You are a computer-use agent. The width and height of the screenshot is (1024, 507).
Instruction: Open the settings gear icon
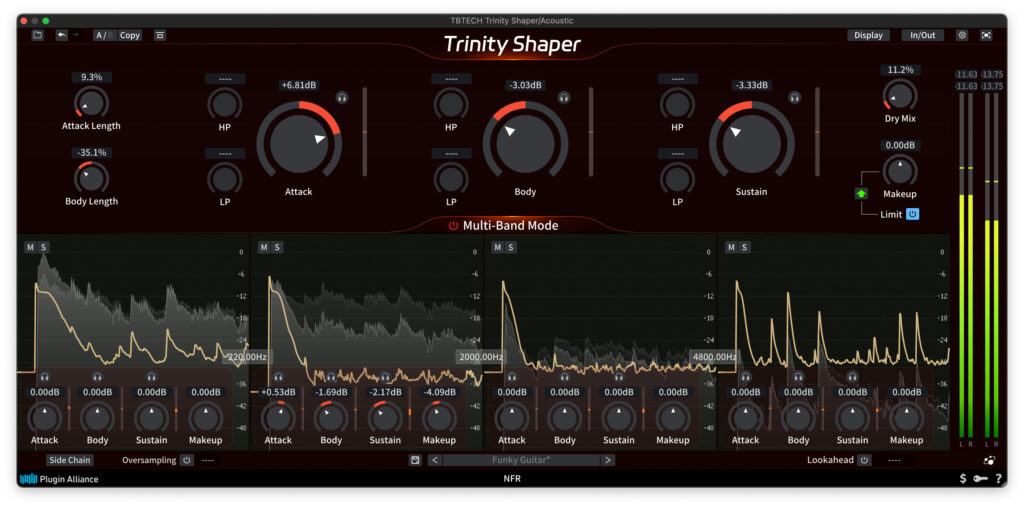[962, 35]
